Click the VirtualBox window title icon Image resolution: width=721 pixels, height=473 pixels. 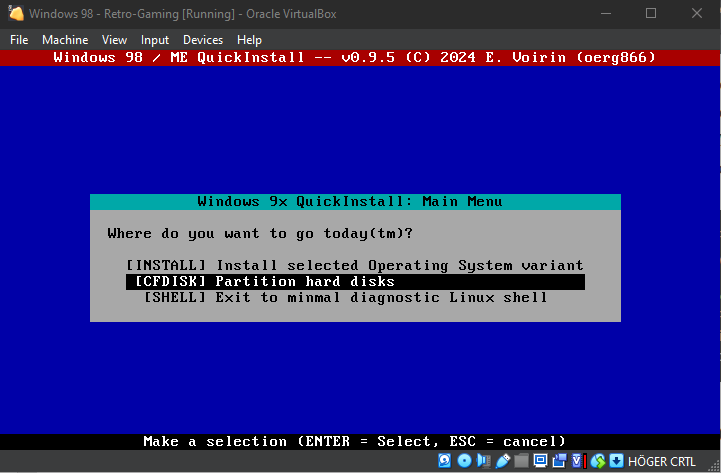point(16,13)
